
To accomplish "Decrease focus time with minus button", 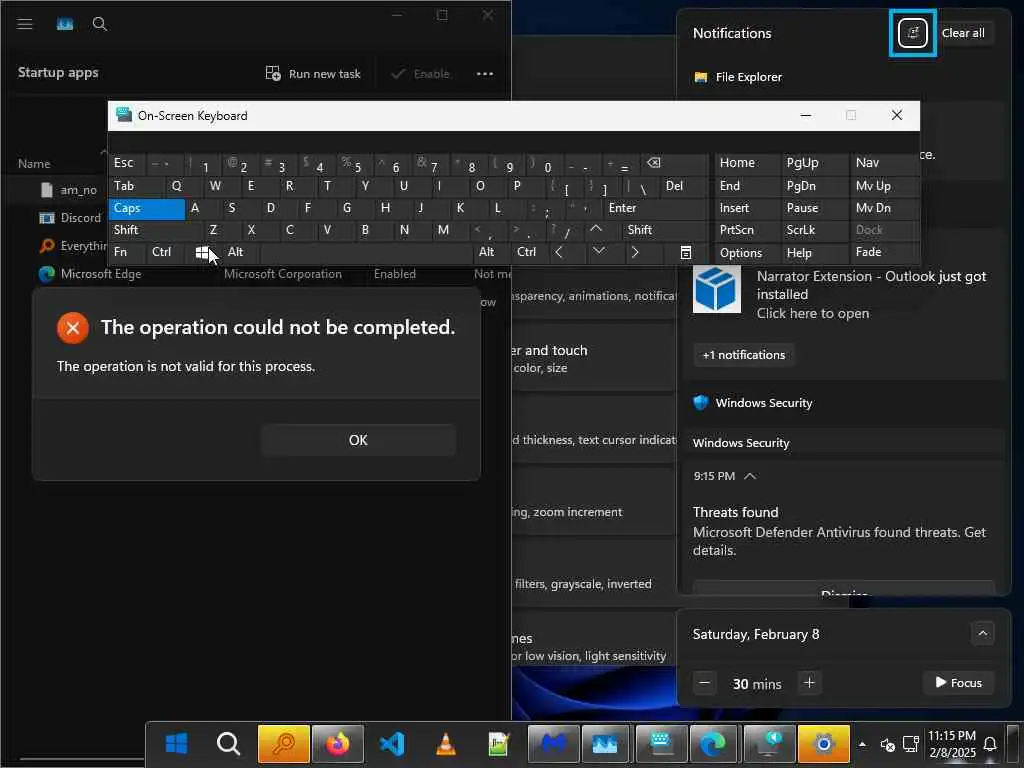I will (x=704, y=683).
